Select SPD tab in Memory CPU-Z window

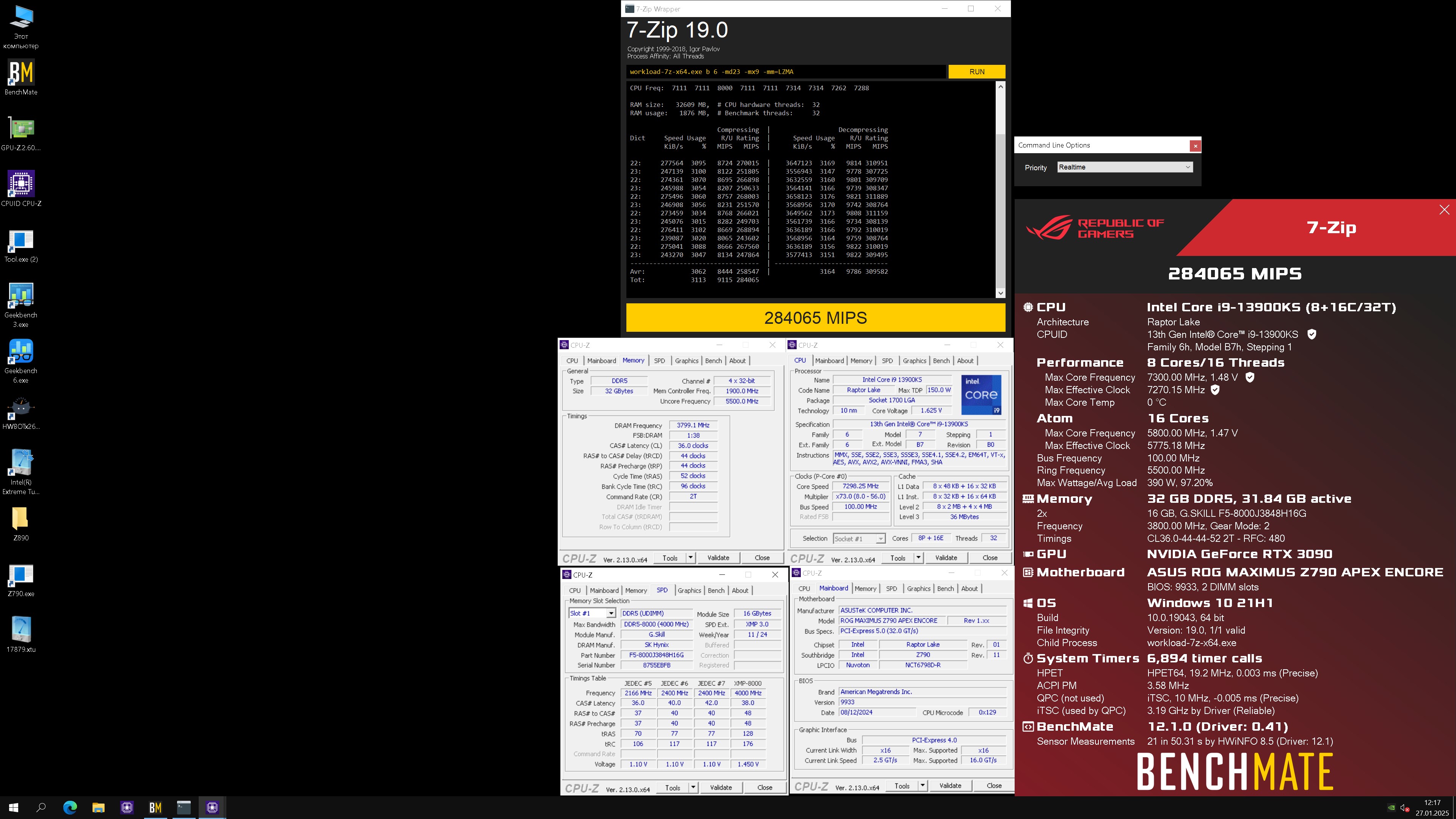click(660, 361)
